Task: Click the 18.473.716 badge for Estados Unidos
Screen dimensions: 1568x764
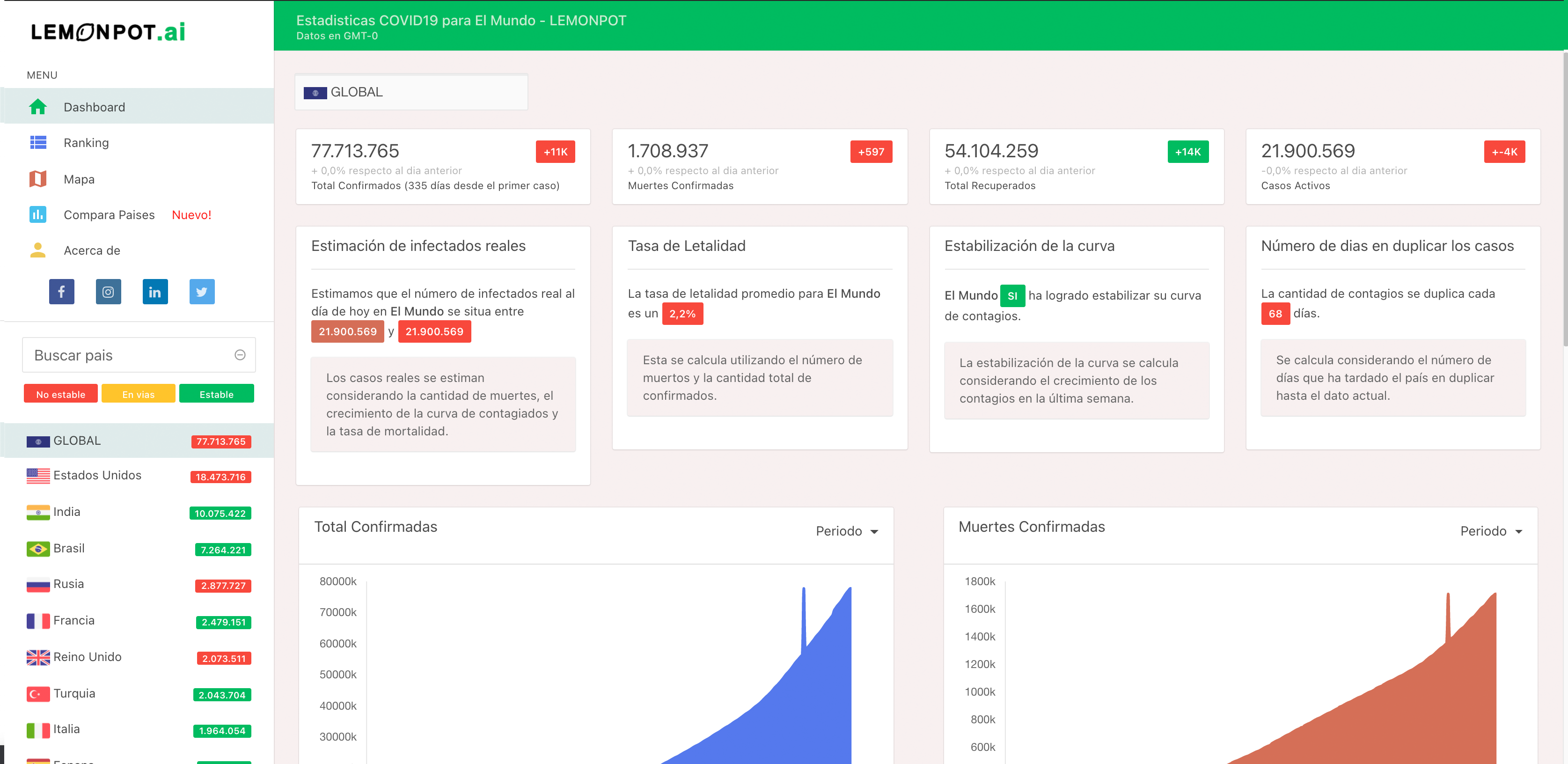Action: pos(220,477)
